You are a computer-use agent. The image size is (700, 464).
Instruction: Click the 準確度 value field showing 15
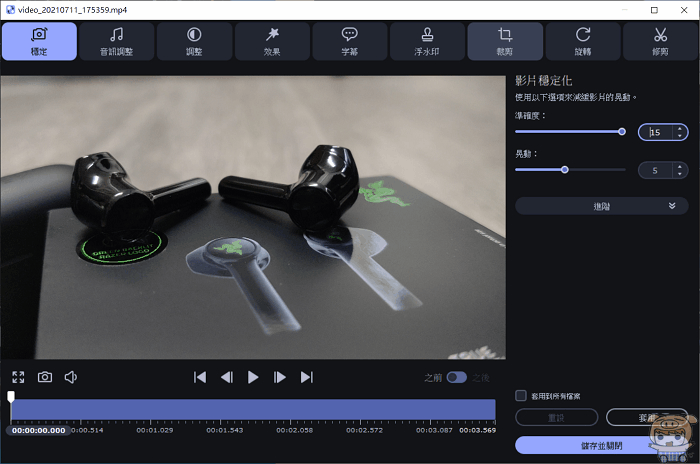point(656,132)
